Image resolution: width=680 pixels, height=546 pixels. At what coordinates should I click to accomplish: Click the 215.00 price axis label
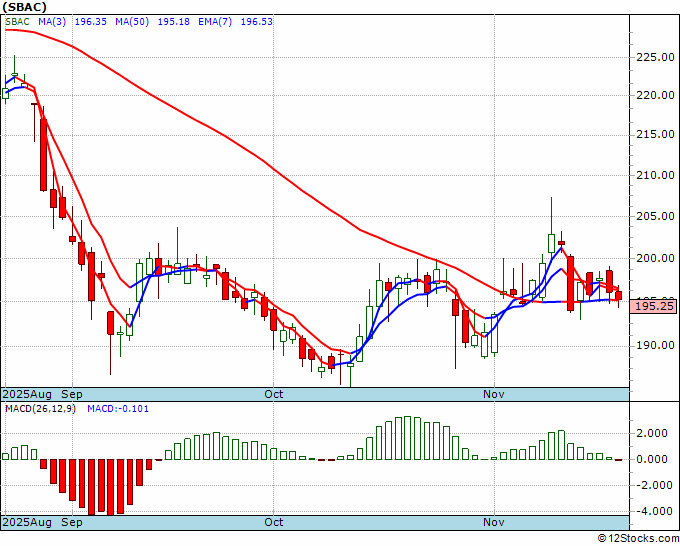(655, 134)
